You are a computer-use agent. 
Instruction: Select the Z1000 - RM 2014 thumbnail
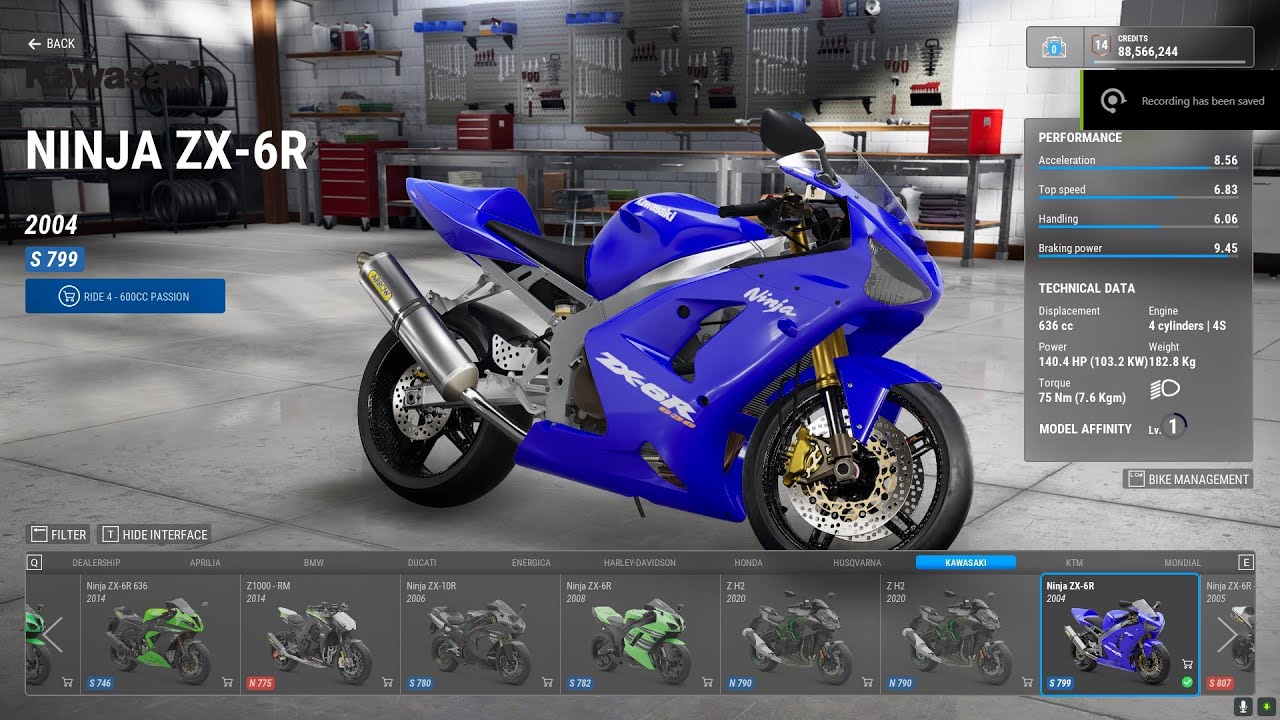(x=320, y=634)
